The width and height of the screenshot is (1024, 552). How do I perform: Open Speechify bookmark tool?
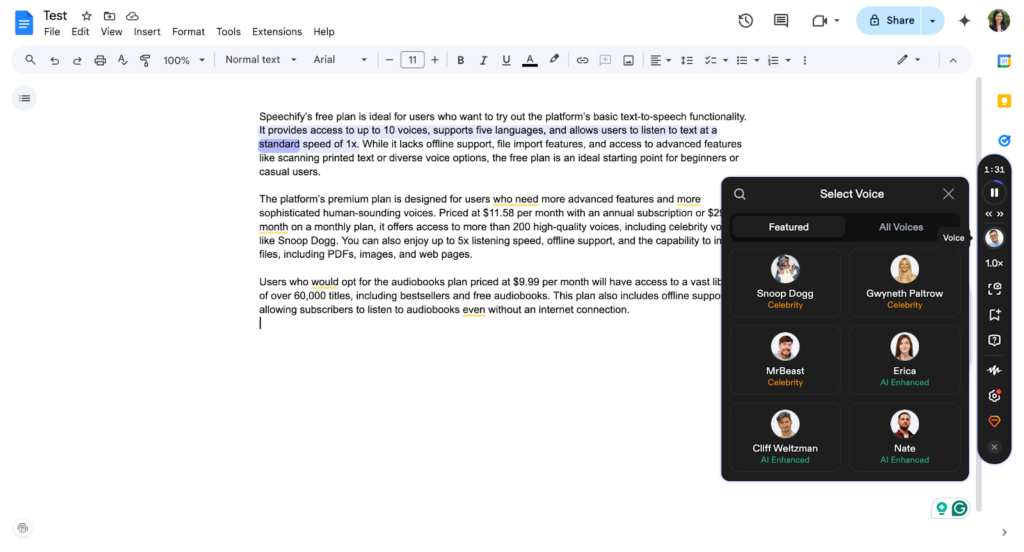[x=994, y=315]
